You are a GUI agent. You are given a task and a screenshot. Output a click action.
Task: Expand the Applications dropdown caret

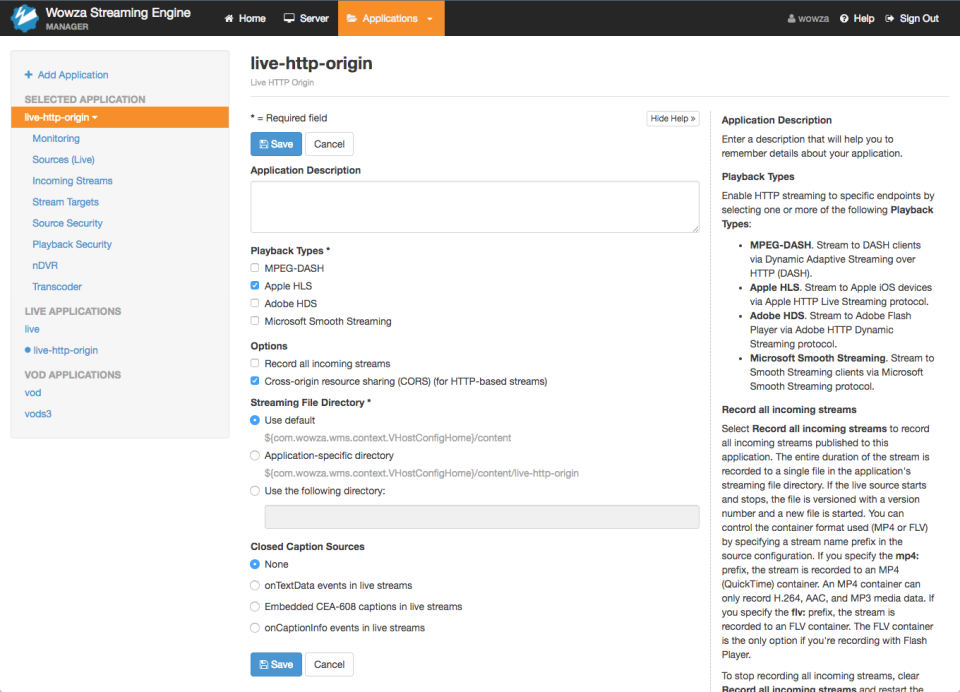(x=430, y=19)
